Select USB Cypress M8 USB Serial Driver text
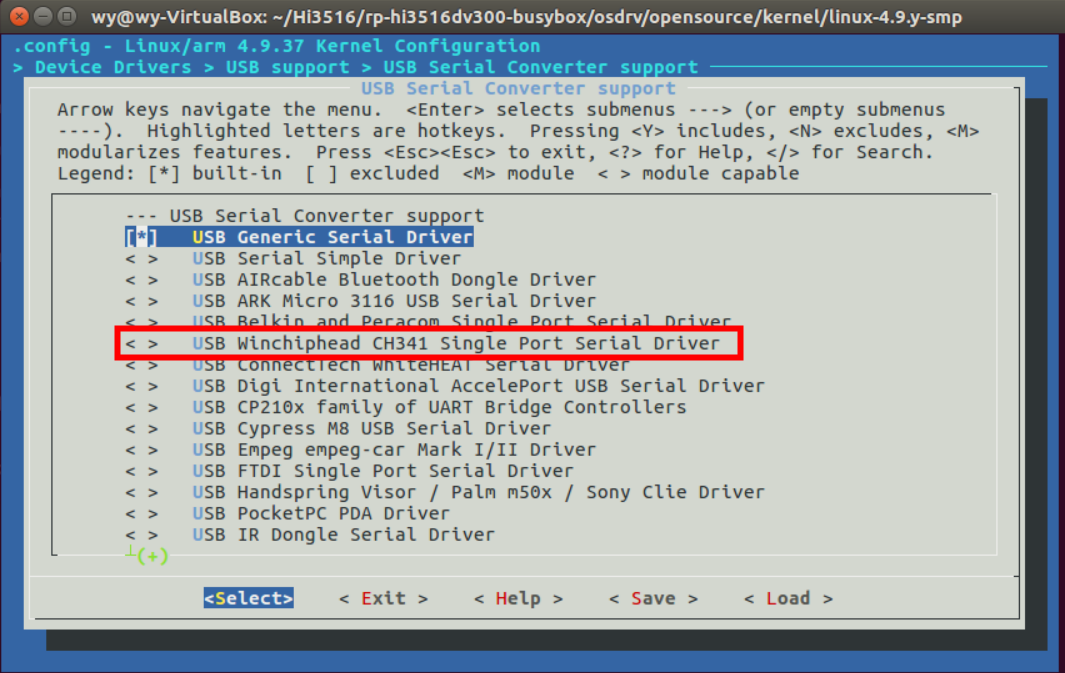Screen dimensions: 1065x673 372,429
